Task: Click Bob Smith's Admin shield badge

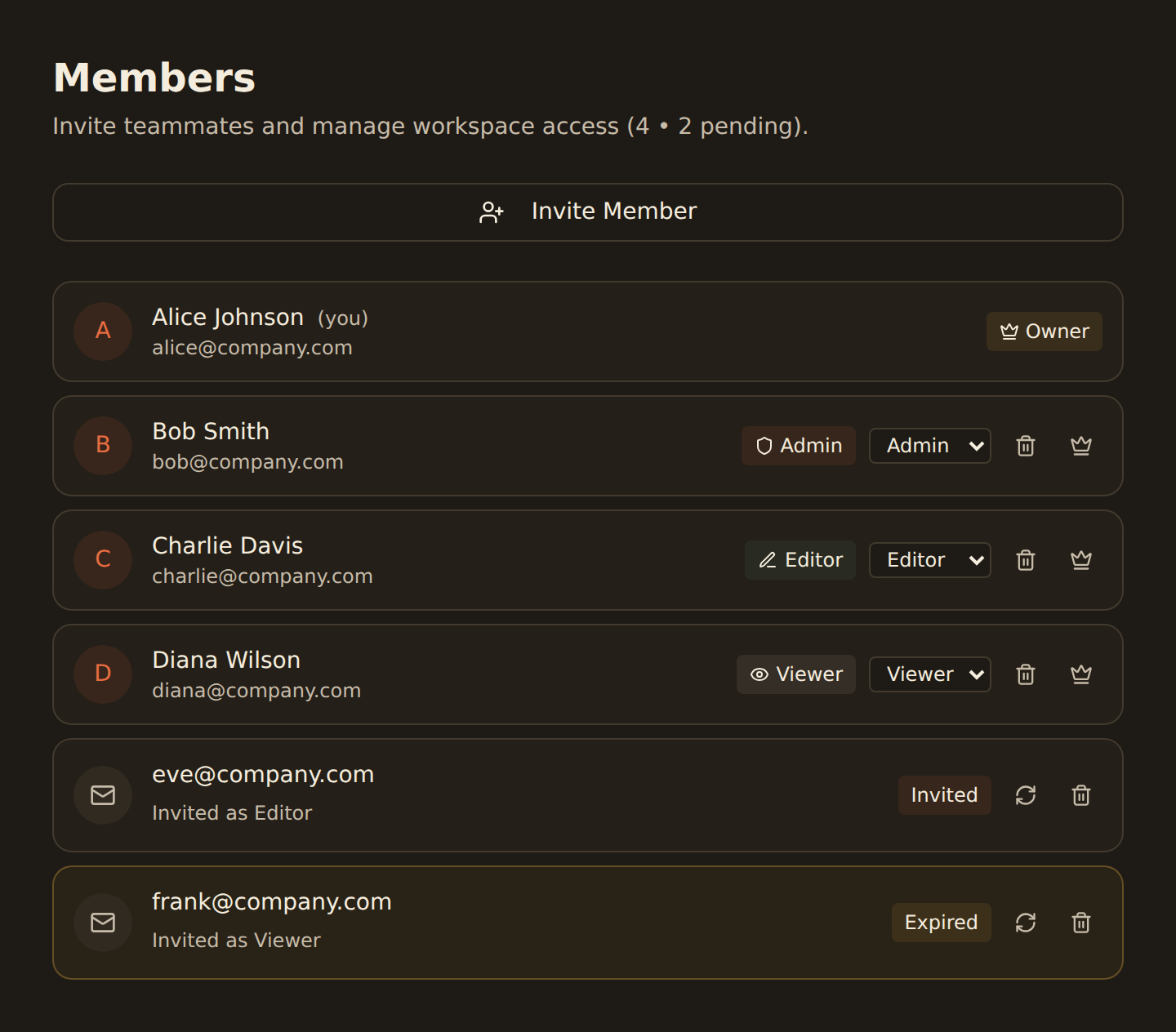Action: click(799, 446)
